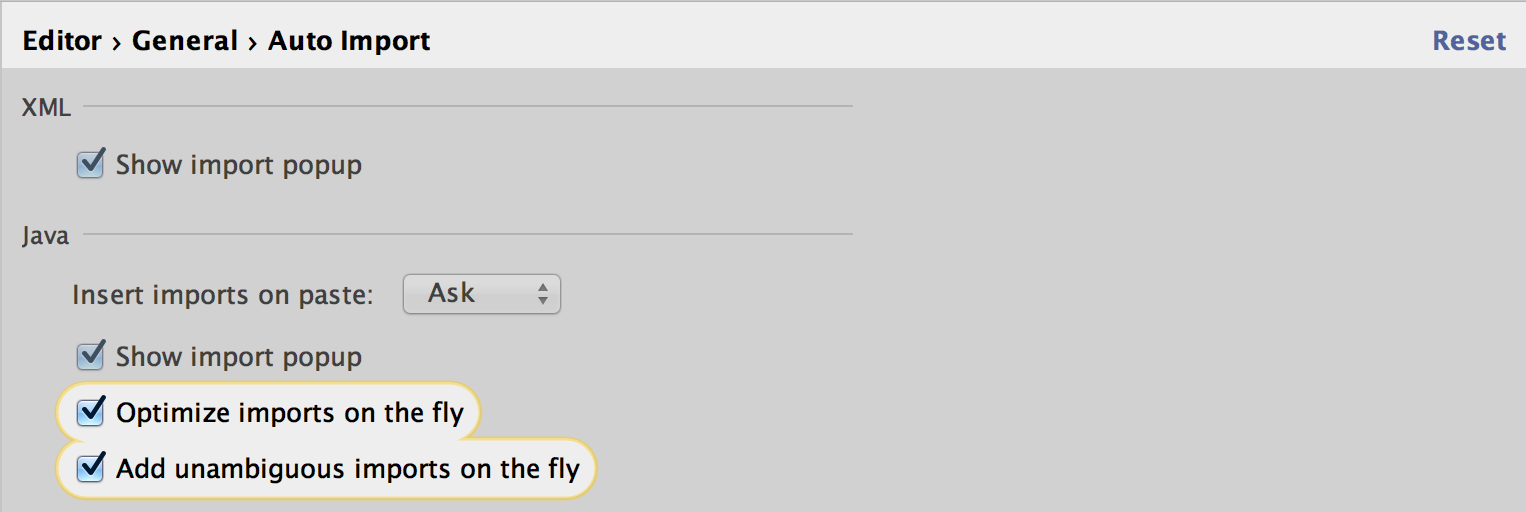Uncheck Add unambiguous imports on the fly box
The image size is (1526, 512).
pos(91,468)
